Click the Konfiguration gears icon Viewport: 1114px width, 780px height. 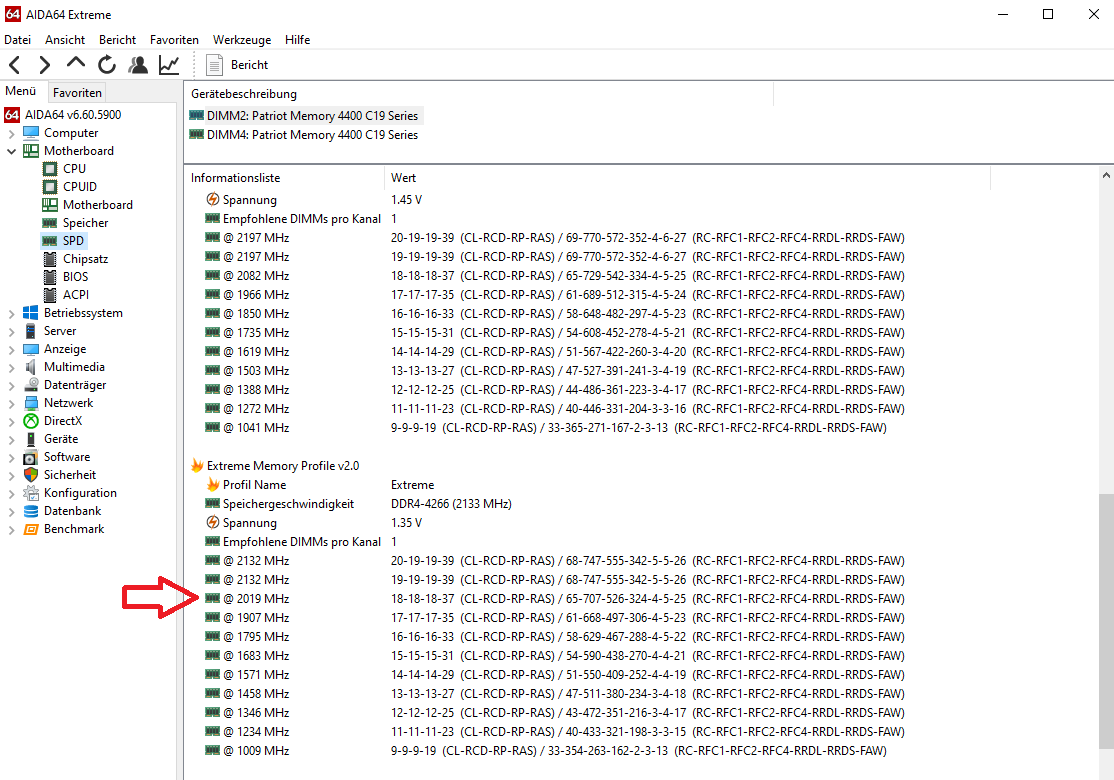click(31, 493)
